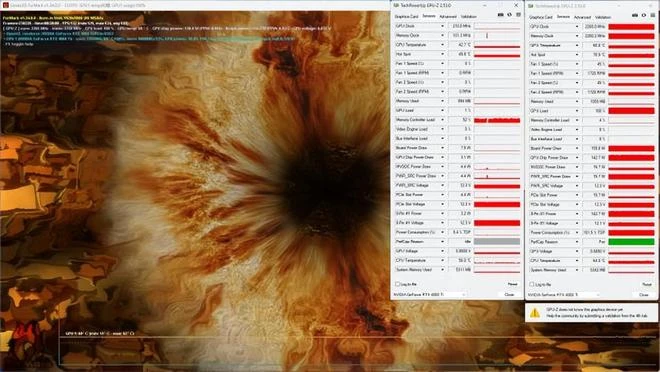
Task: Click Power Consumption TDP value in right window
Action: [594, 233]
